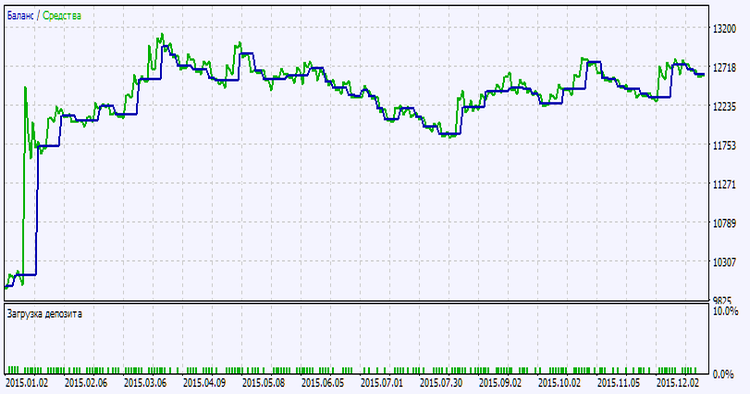
Task: Click the 10307 value on price axis
Action: pos(725,262)
